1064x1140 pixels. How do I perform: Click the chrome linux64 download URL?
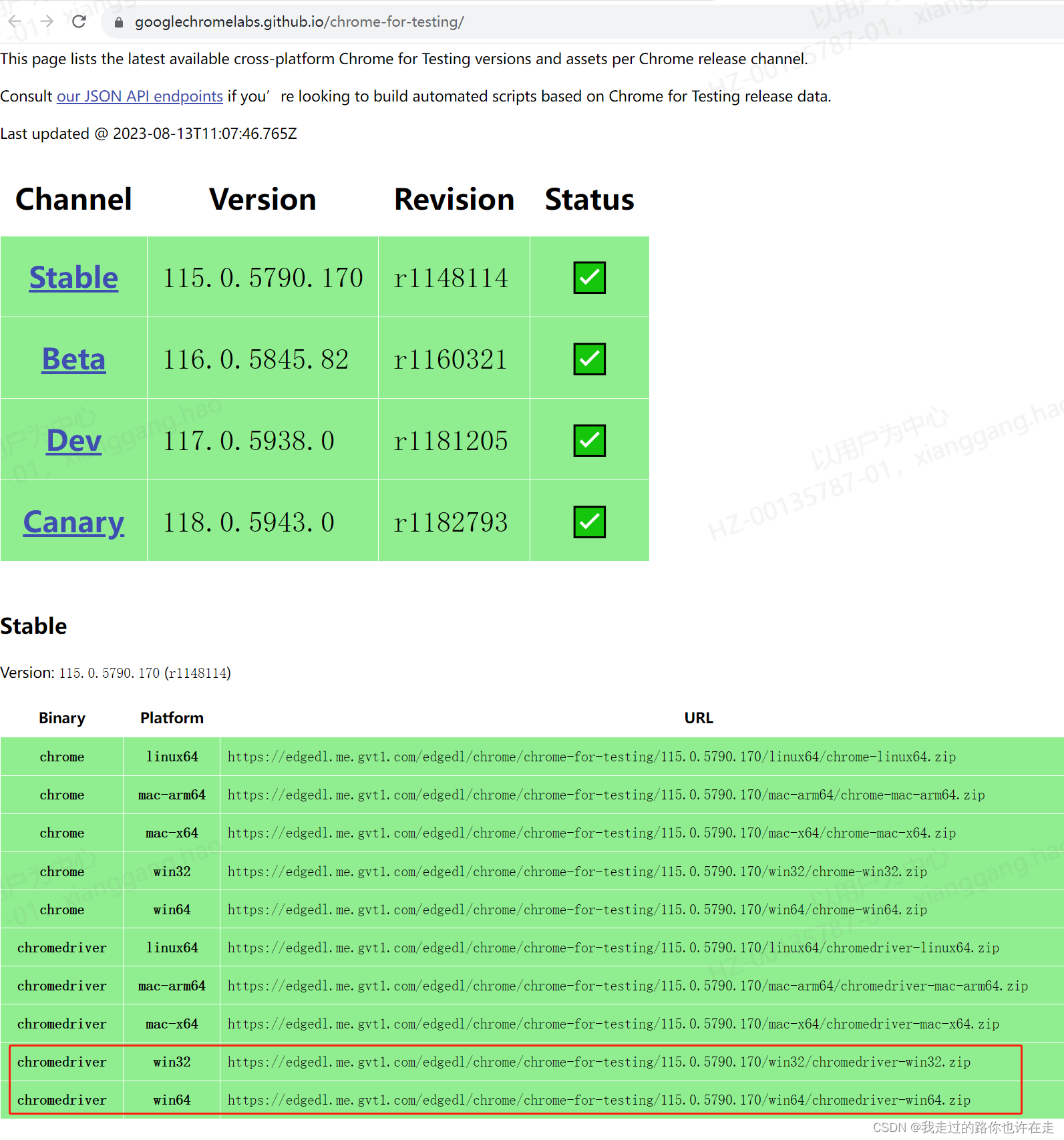(591, 757)
